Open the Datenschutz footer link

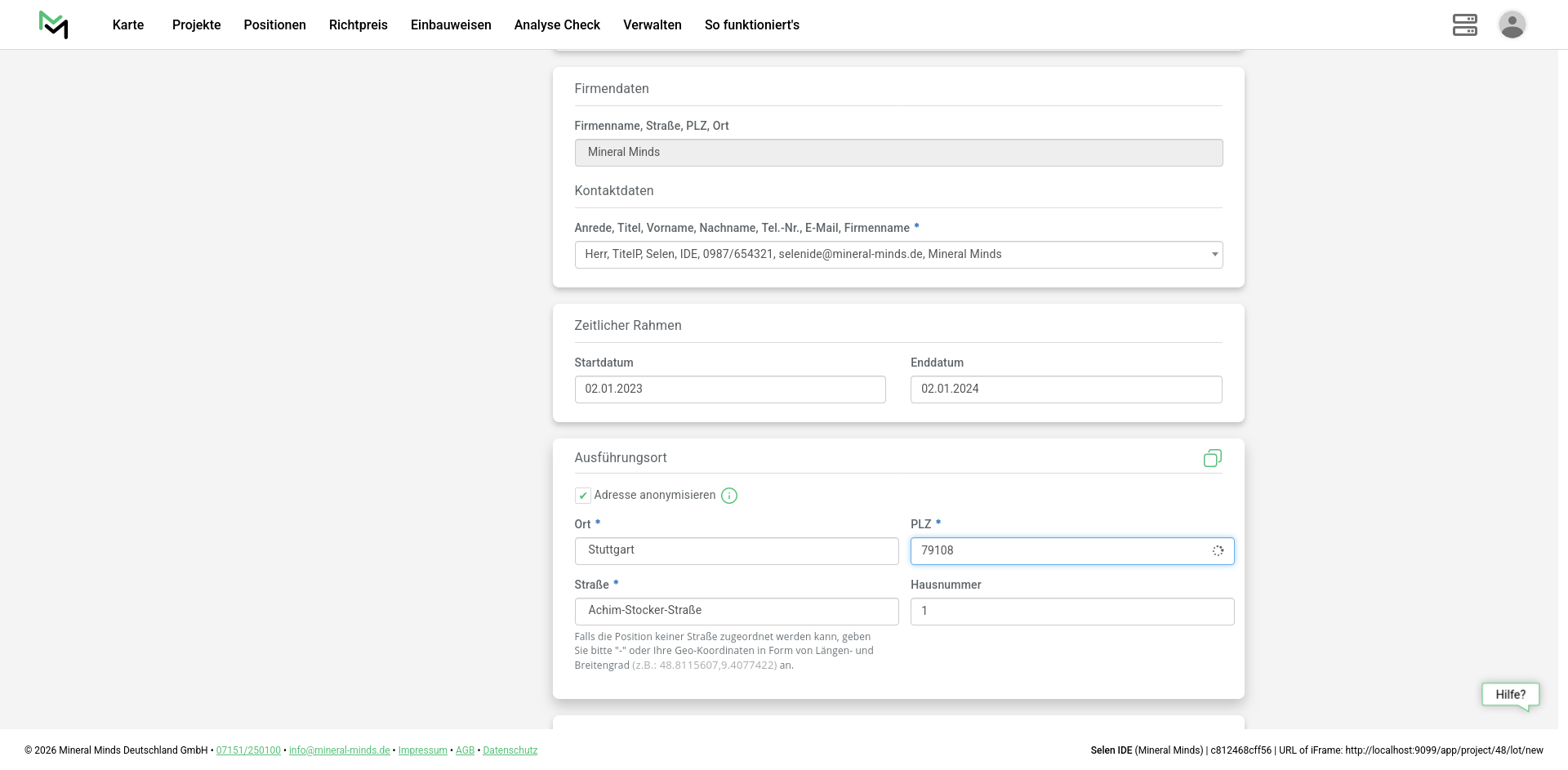510,750
